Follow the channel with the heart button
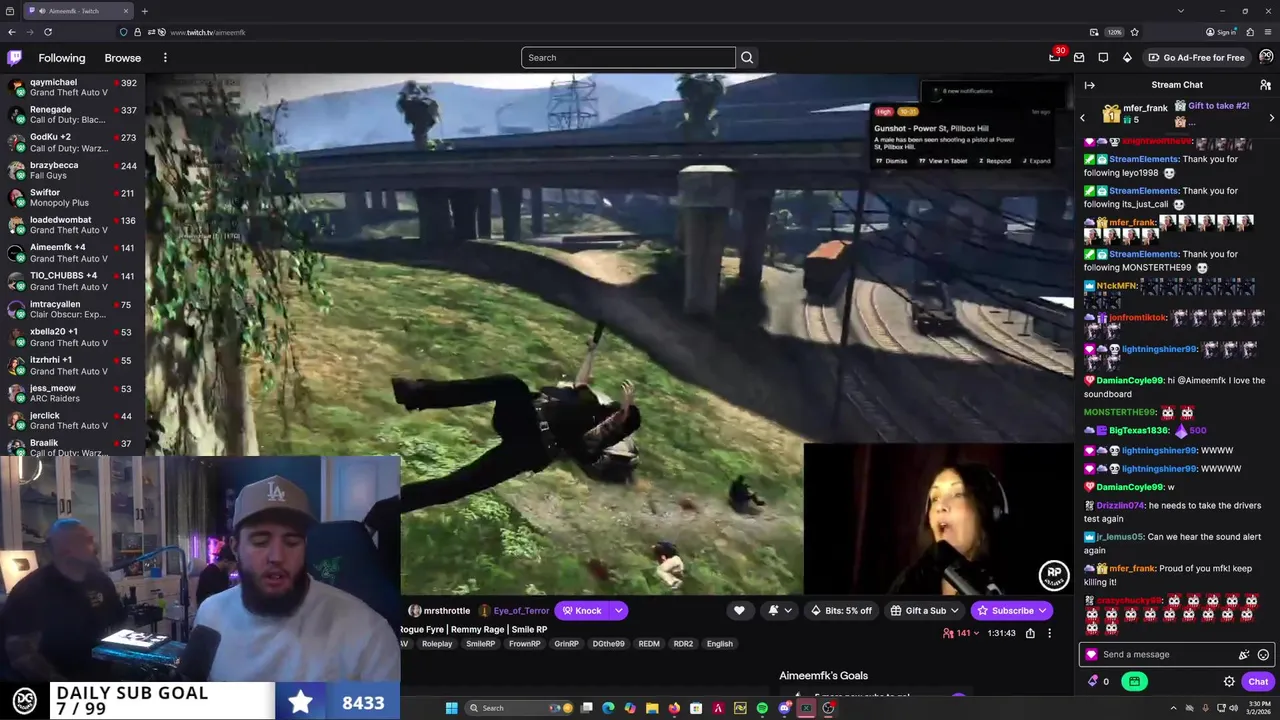1280x720 pixels. coord(739,610)
